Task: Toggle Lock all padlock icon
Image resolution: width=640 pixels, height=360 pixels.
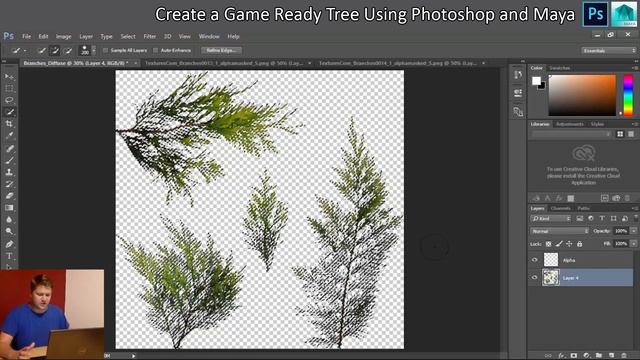Action: (x=579, y=244)
